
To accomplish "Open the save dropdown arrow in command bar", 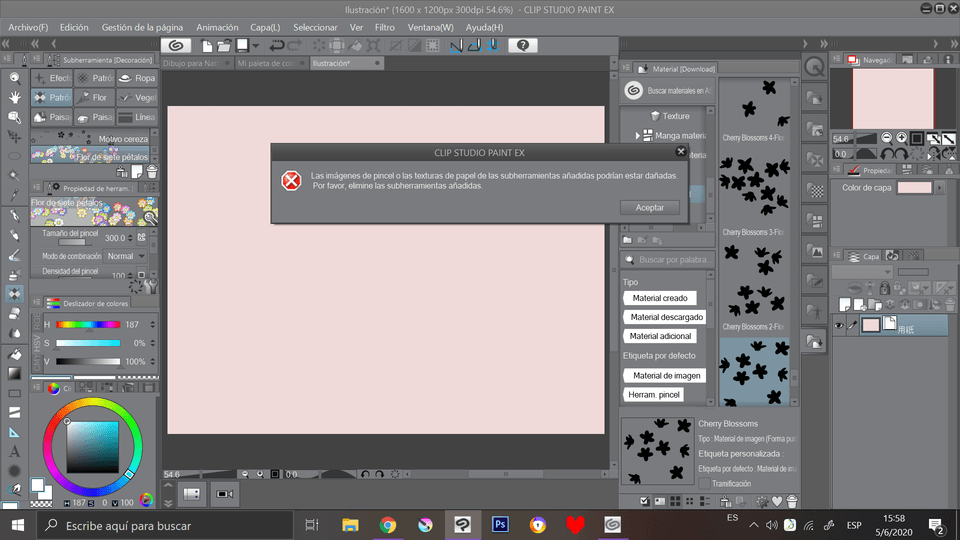I will pyautogui.click(x=256, y=45).
